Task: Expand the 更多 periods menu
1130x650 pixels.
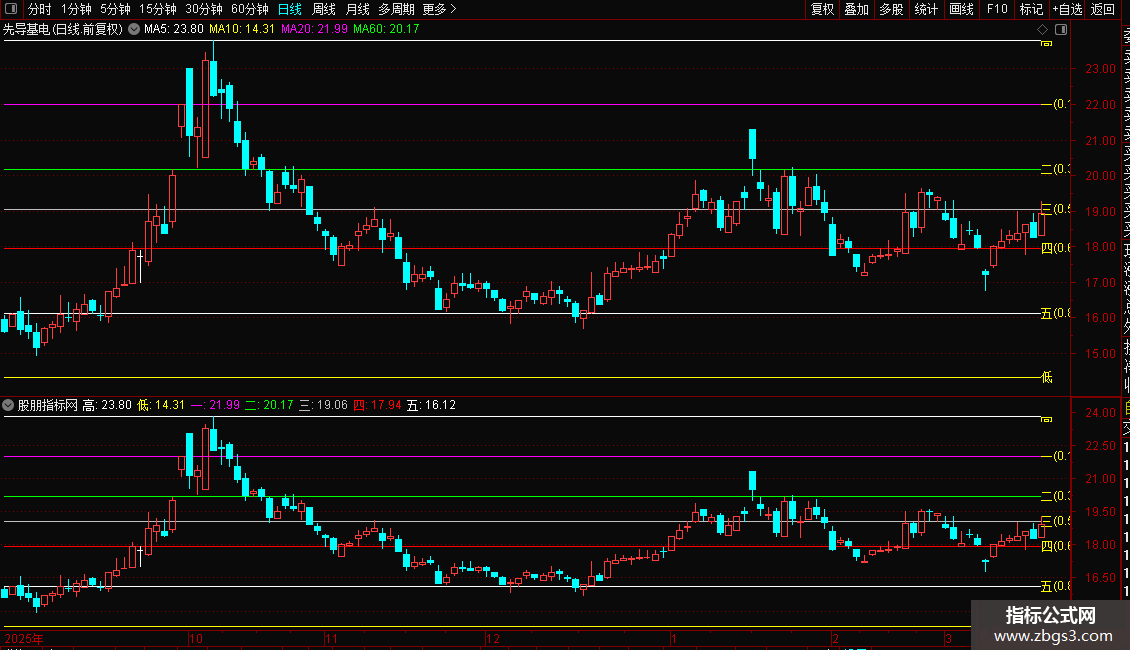Action: [440, 9]
